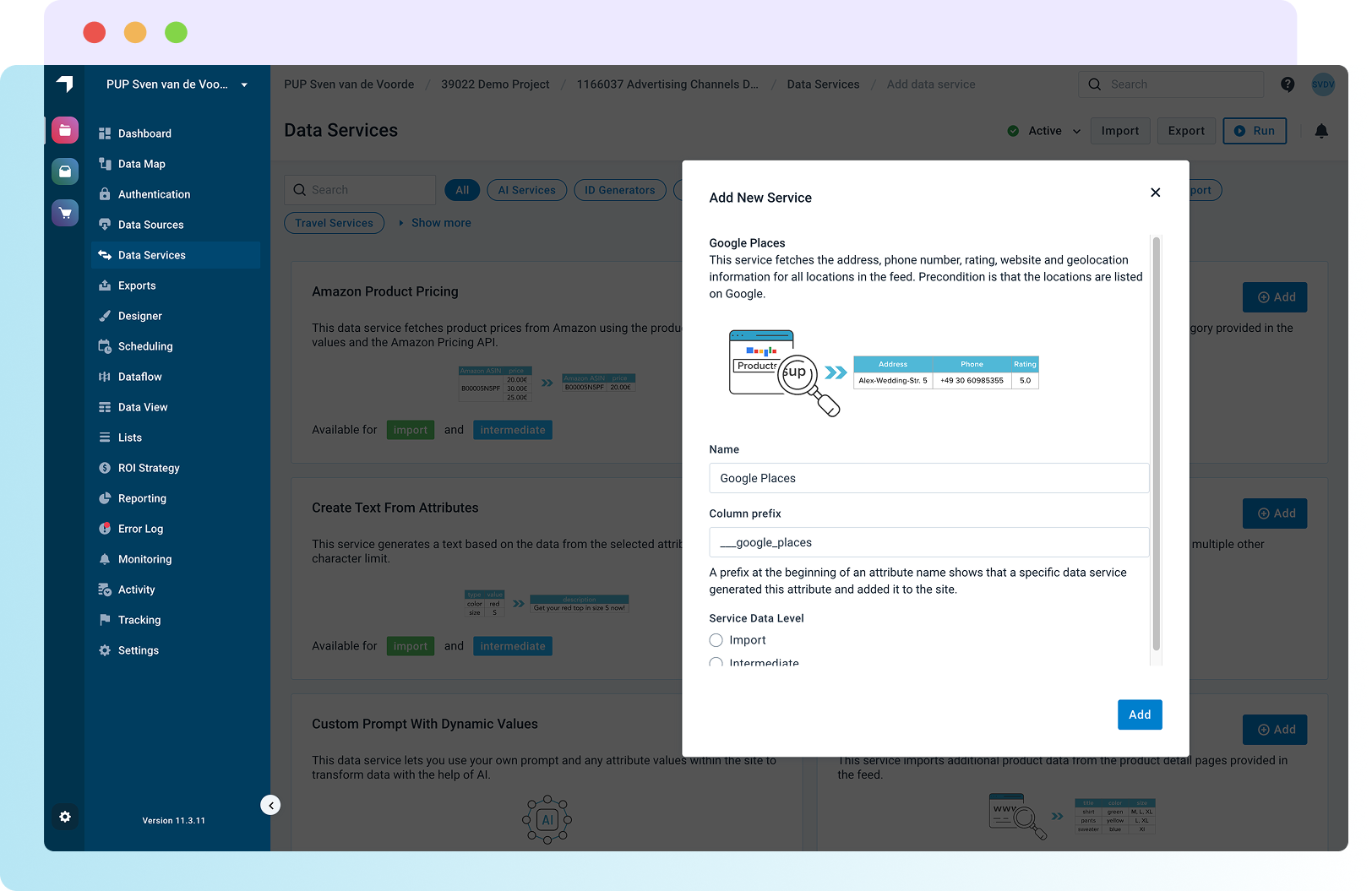Click the Lists icon
The image size is (1372, 891).
coord(105,437)
